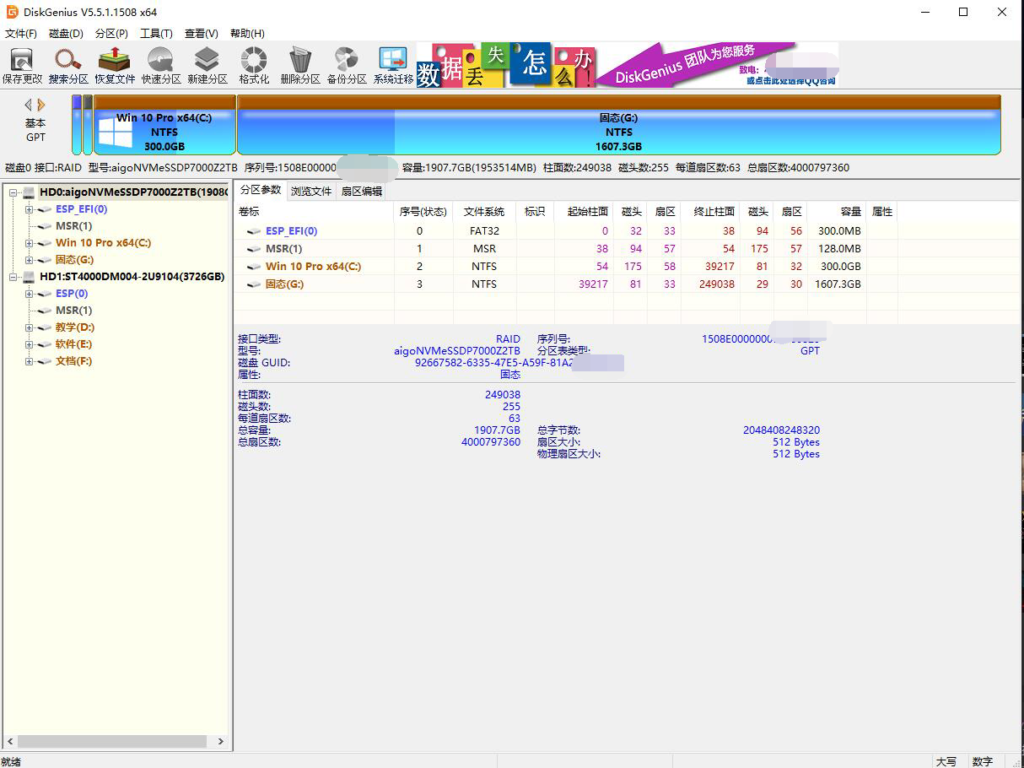Click the FAT32 file system cell
The image size is (1024, 768).
tap(484, 231)
